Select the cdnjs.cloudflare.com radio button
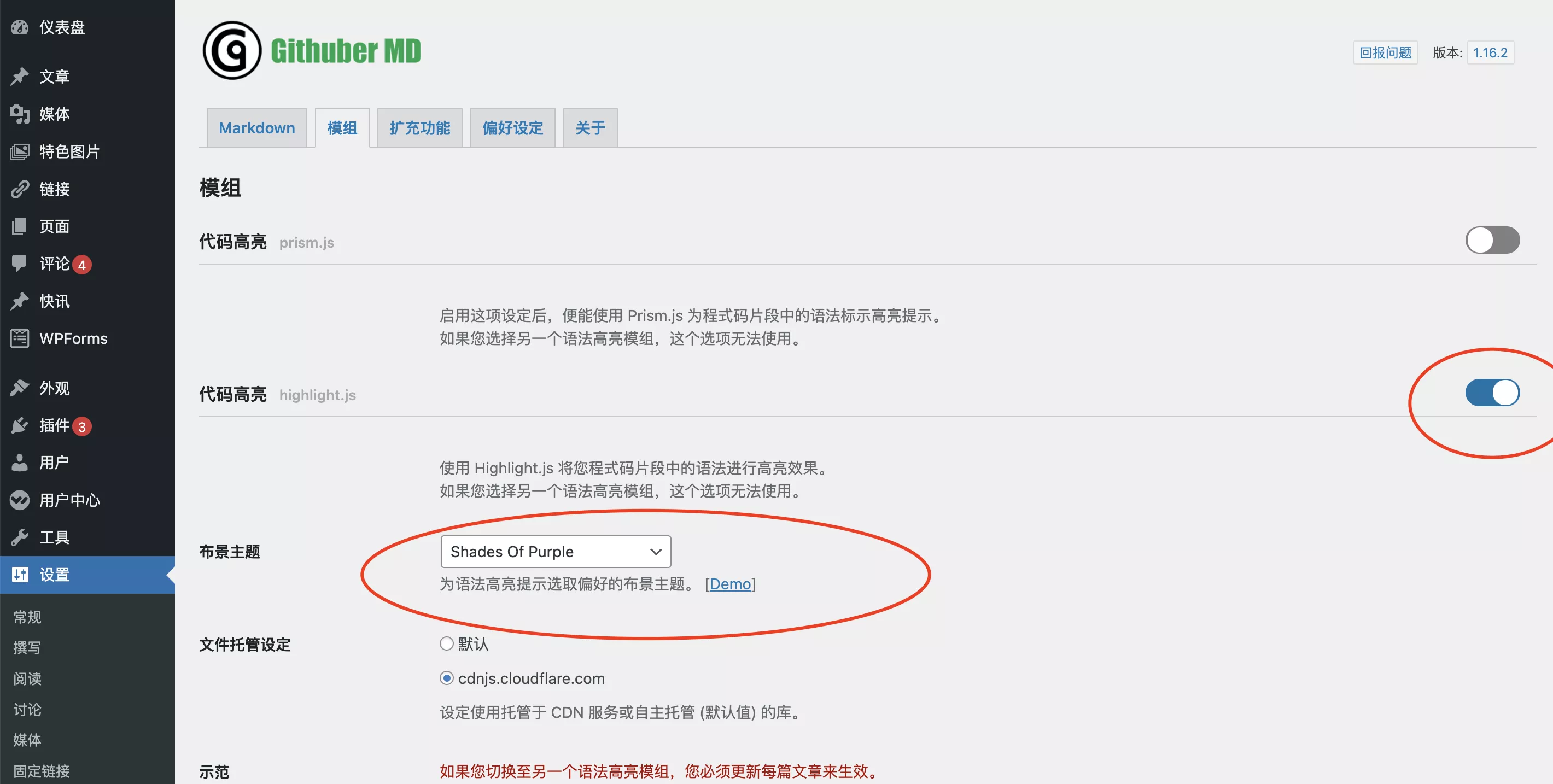This screenshot has width=1553, height=784. click(x=446, y=678)
